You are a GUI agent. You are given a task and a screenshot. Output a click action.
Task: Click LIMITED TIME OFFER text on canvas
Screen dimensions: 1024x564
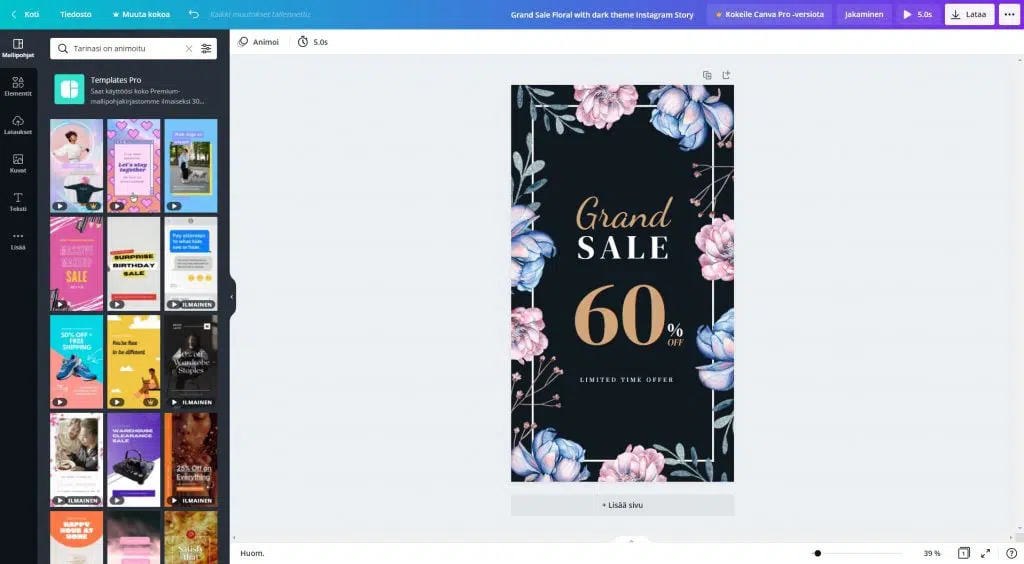(x=626, y=379)
